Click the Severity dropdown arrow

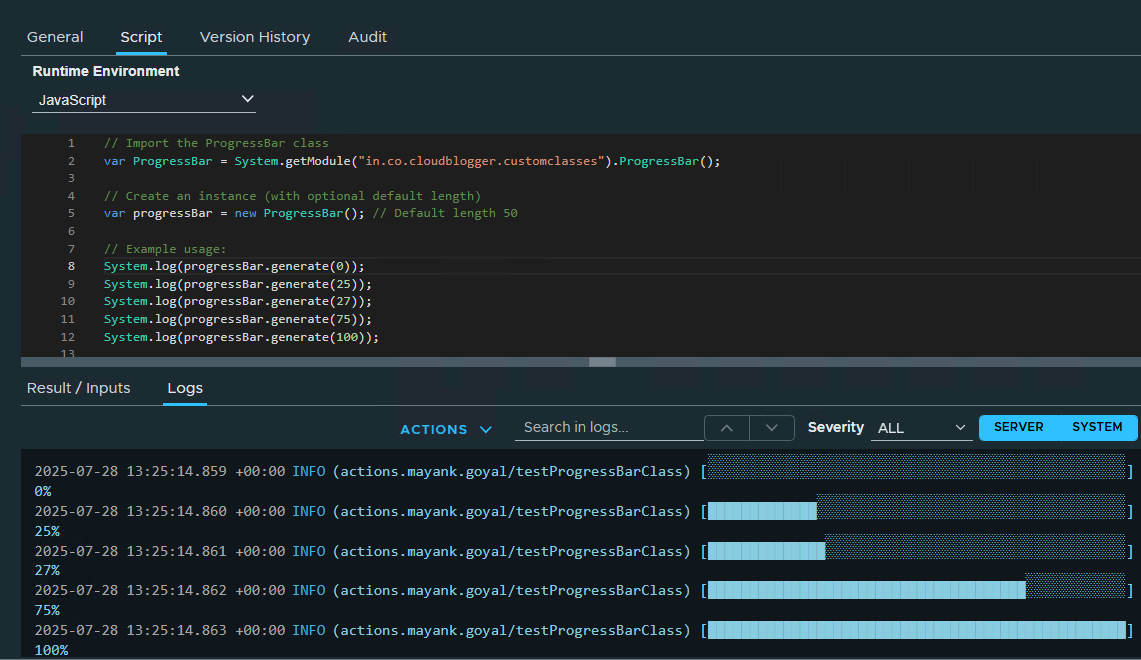(959, 428)
